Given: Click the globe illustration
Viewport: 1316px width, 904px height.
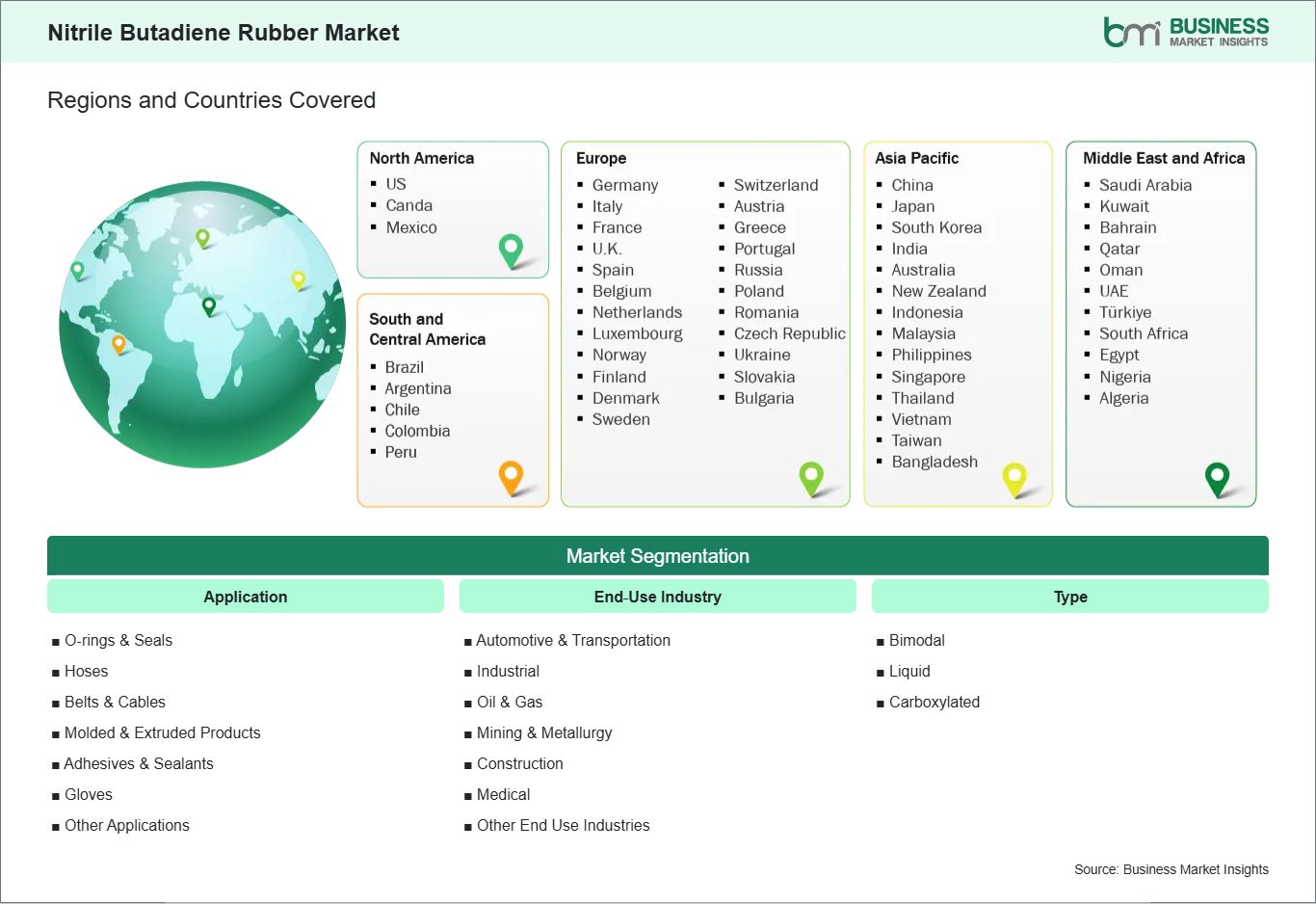Looking at the screenshot, I should 202,325.
